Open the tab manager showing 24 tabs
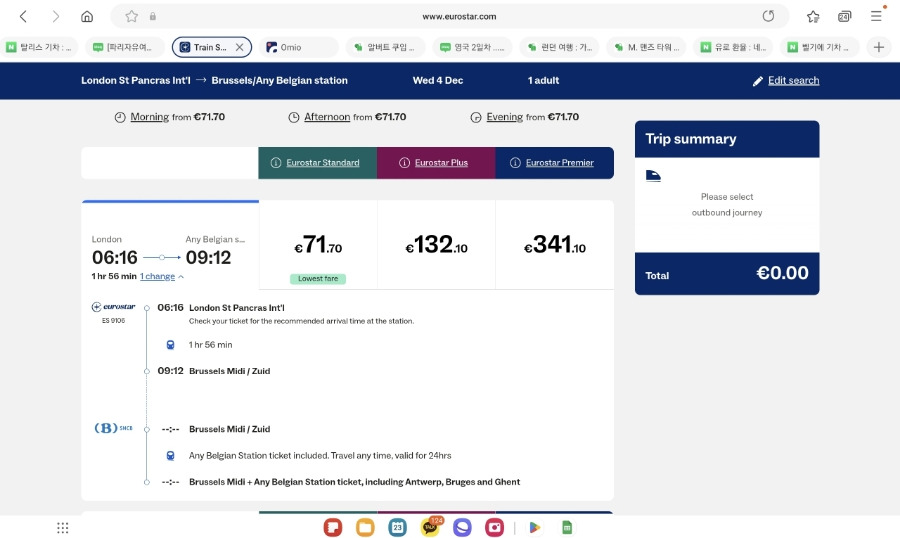The width and height of the screenshot is (900, 538). (x=844, y=16)
